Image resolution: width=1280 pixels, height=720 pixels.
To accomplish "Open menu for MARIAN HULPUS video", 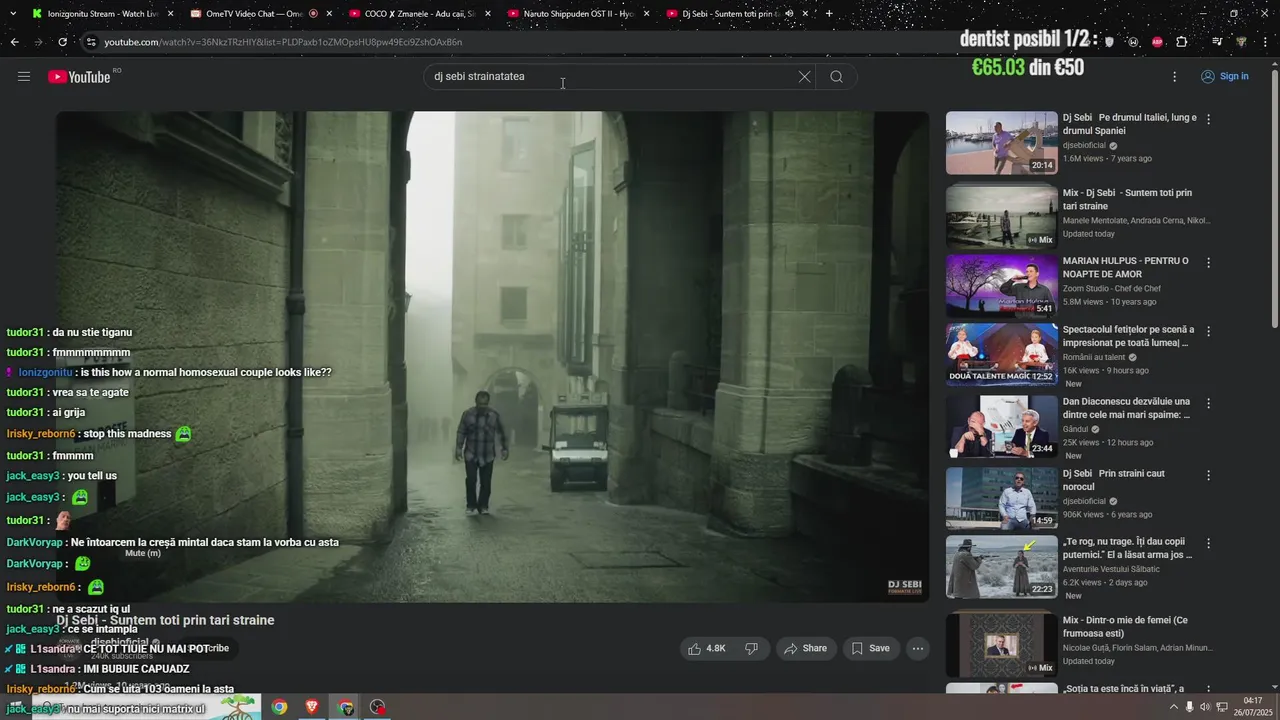I will pyautogui.click(x=1208, y=263).
